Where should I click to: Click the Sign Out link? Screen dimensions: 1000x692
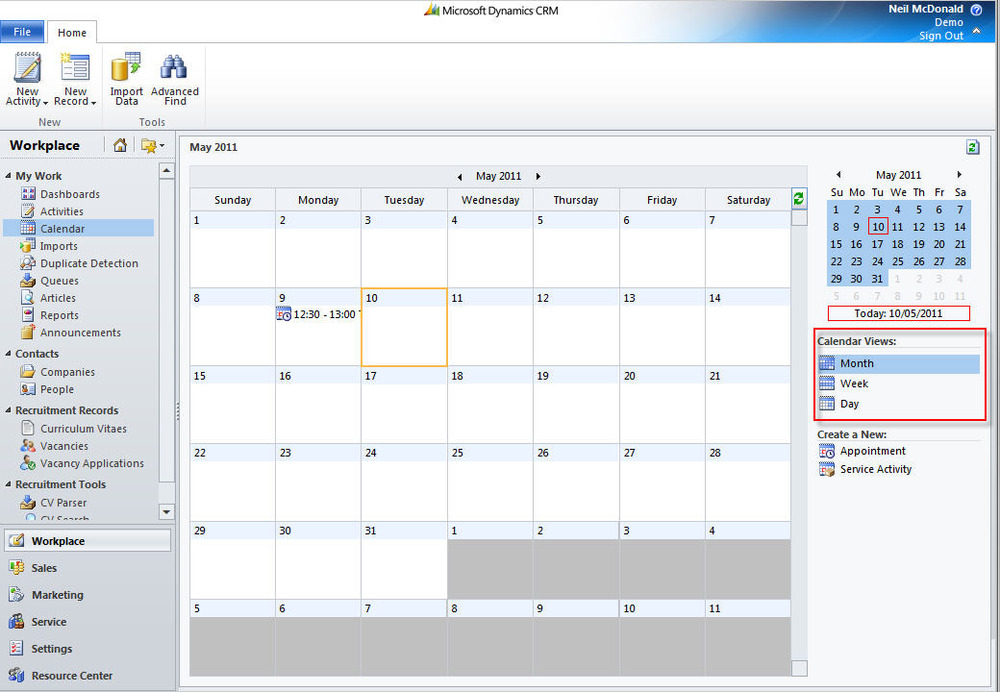coord(941,36)
